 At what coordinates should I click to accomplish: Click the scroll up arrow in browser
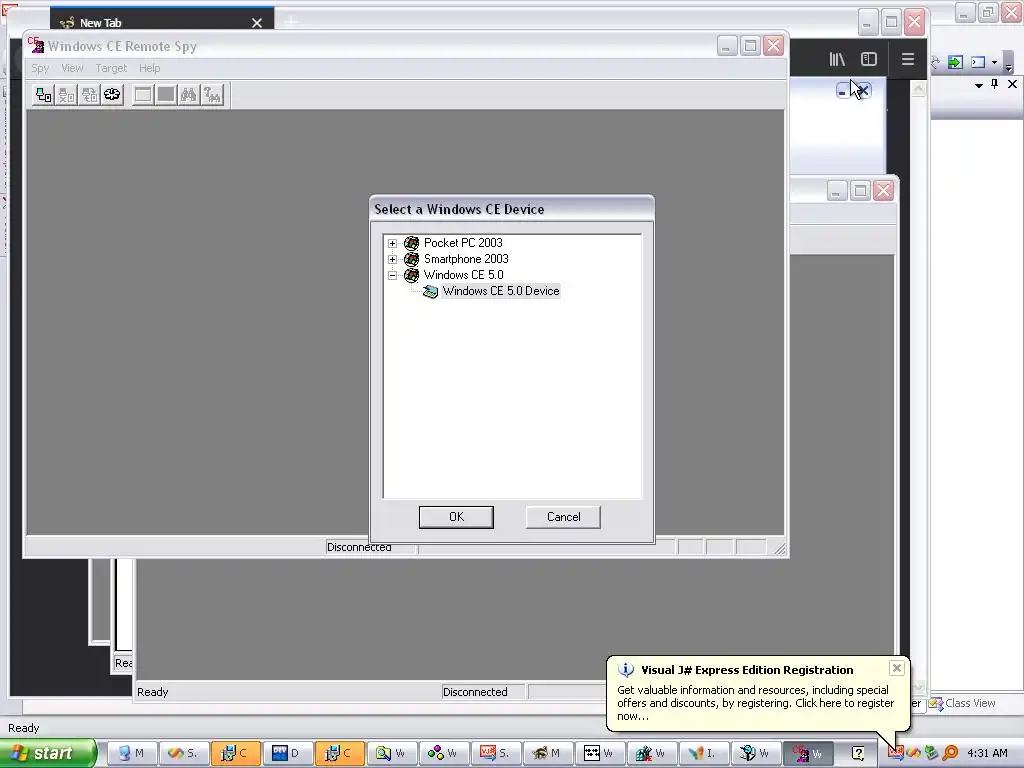(x=918, y=88)
